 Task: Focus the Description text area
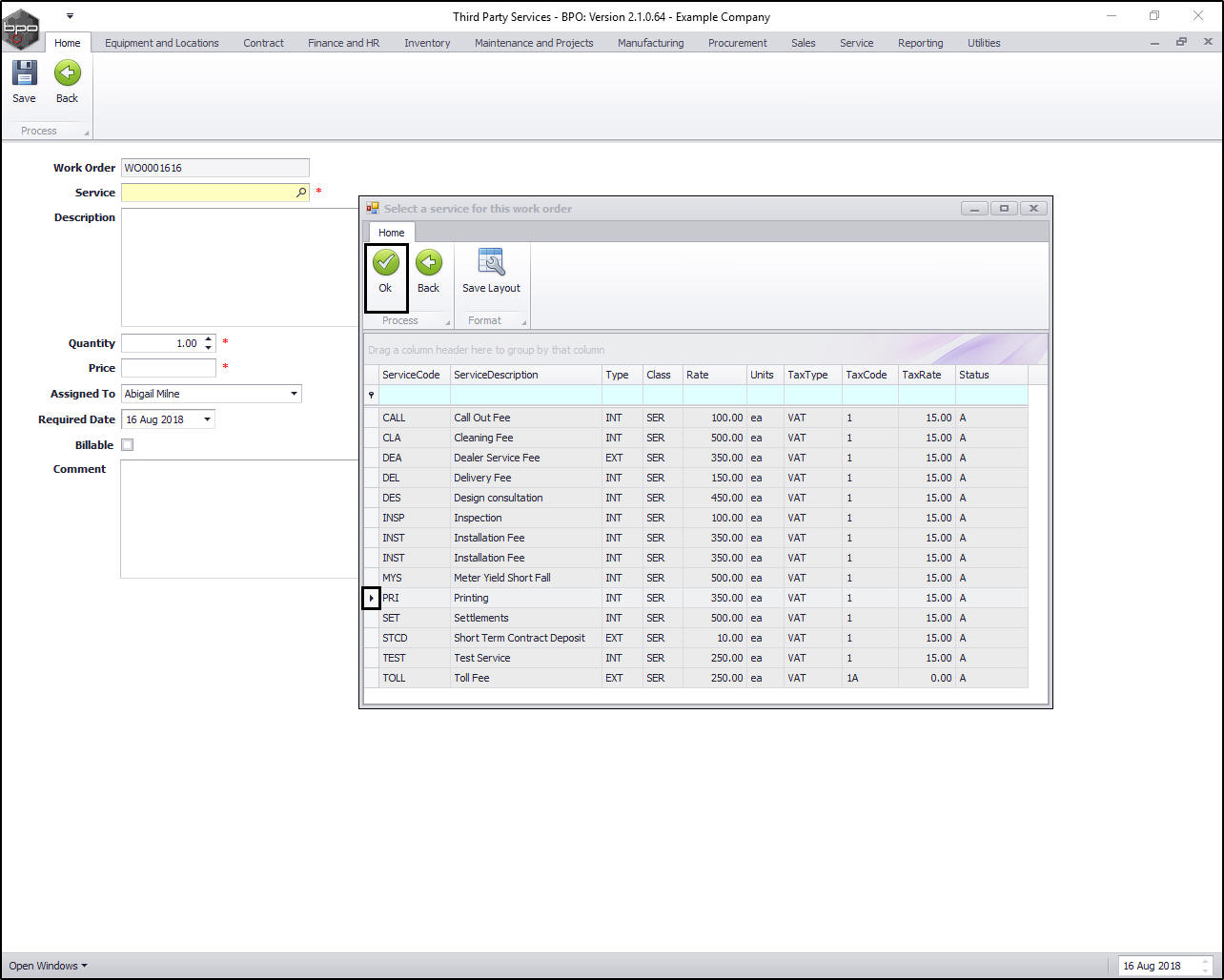click(x=239, y=268)
